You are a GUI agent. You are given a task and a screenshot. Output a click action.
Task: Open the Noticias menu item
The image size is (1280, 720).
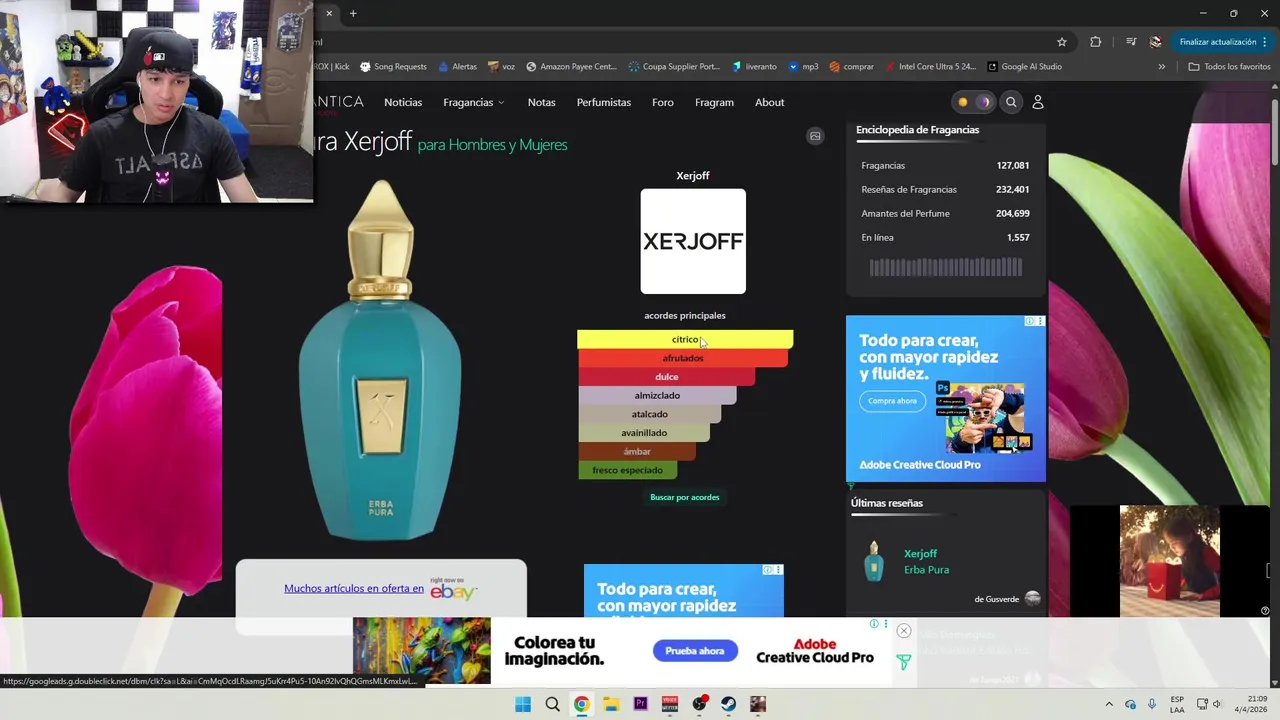tap(403, 102)
